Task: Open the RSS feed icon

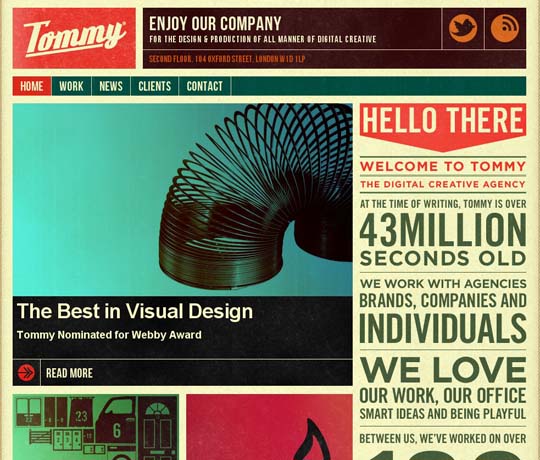Action: pos(505,28)
